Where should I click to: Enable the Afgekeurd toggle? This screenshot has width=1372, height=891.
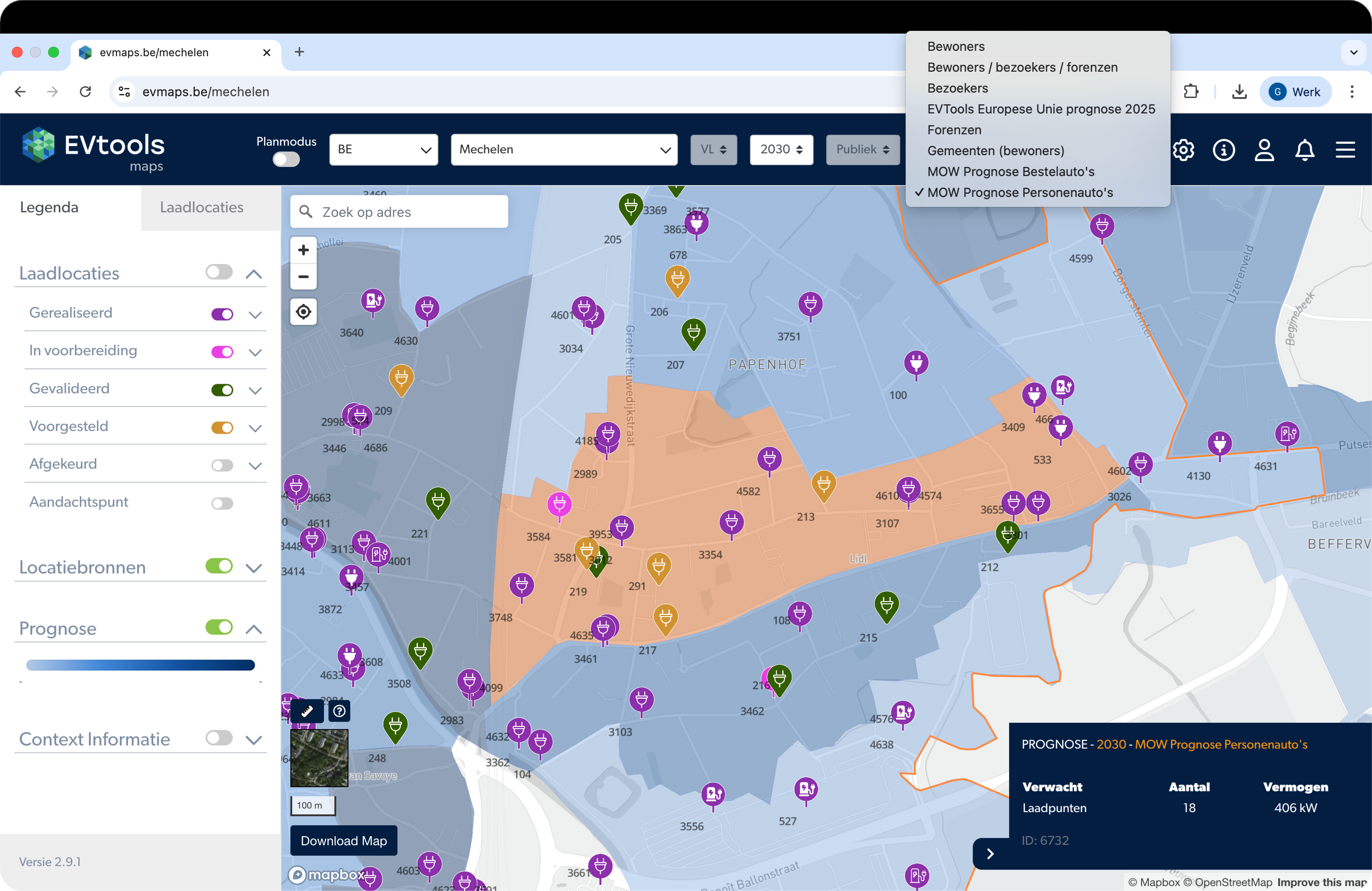coord(222,465)
